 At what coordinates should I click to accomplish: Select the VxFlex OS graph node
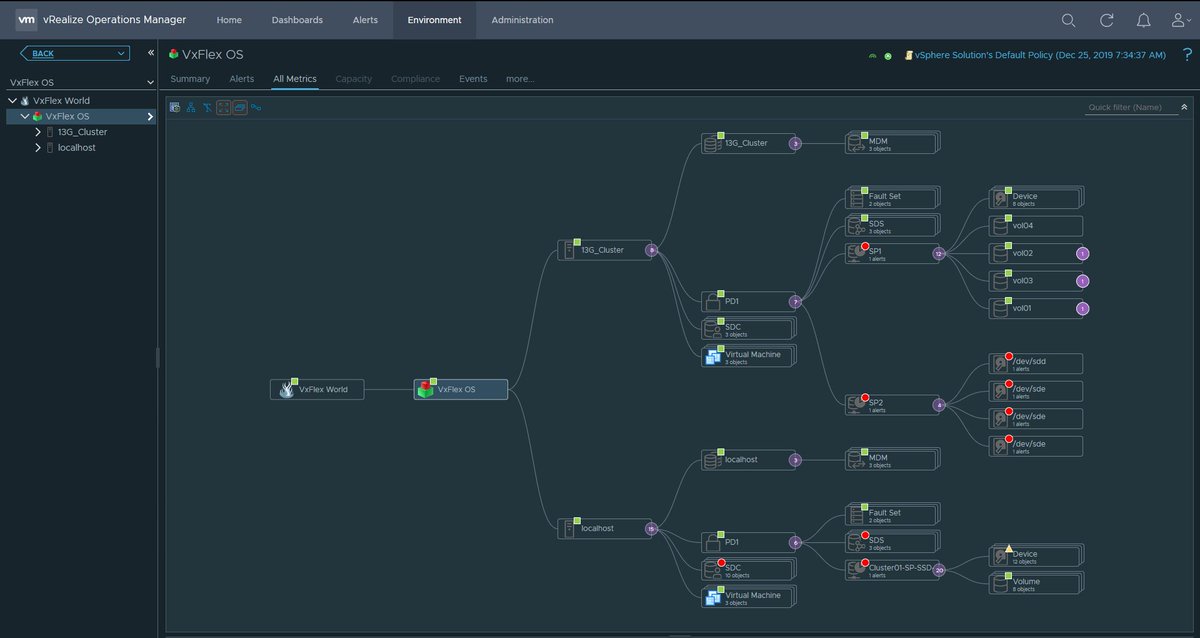461,389
